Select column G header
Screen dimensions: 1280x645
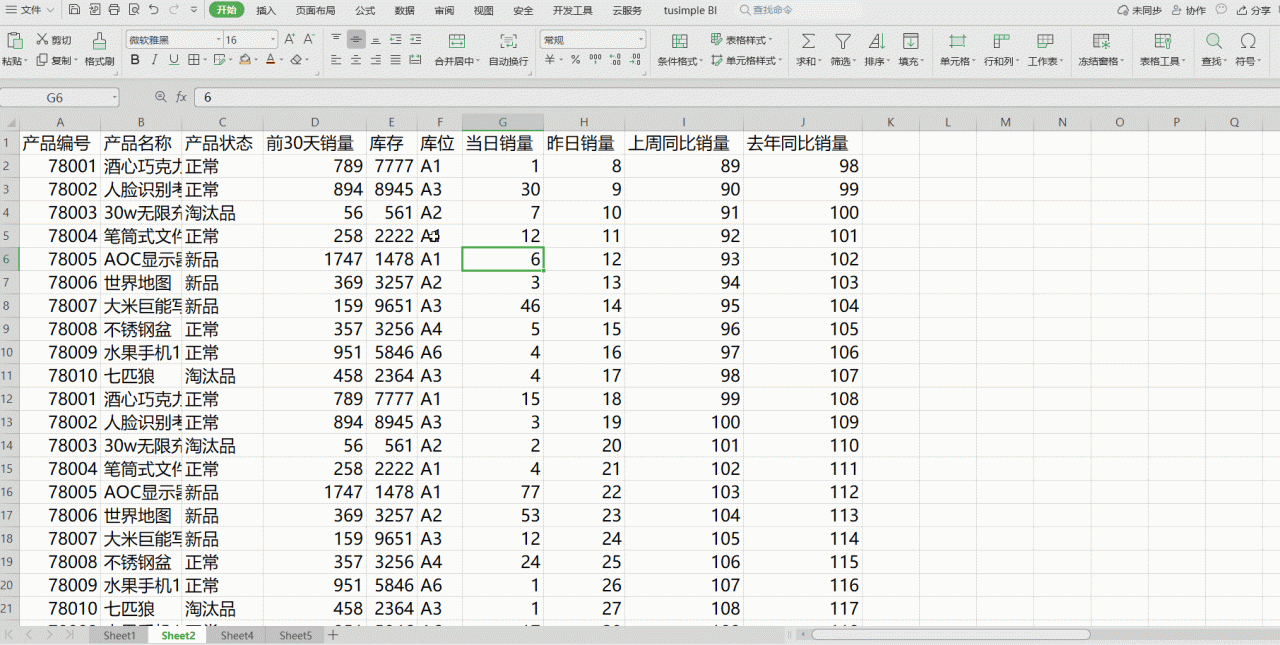pyautogui.click(x=503, y=122)
